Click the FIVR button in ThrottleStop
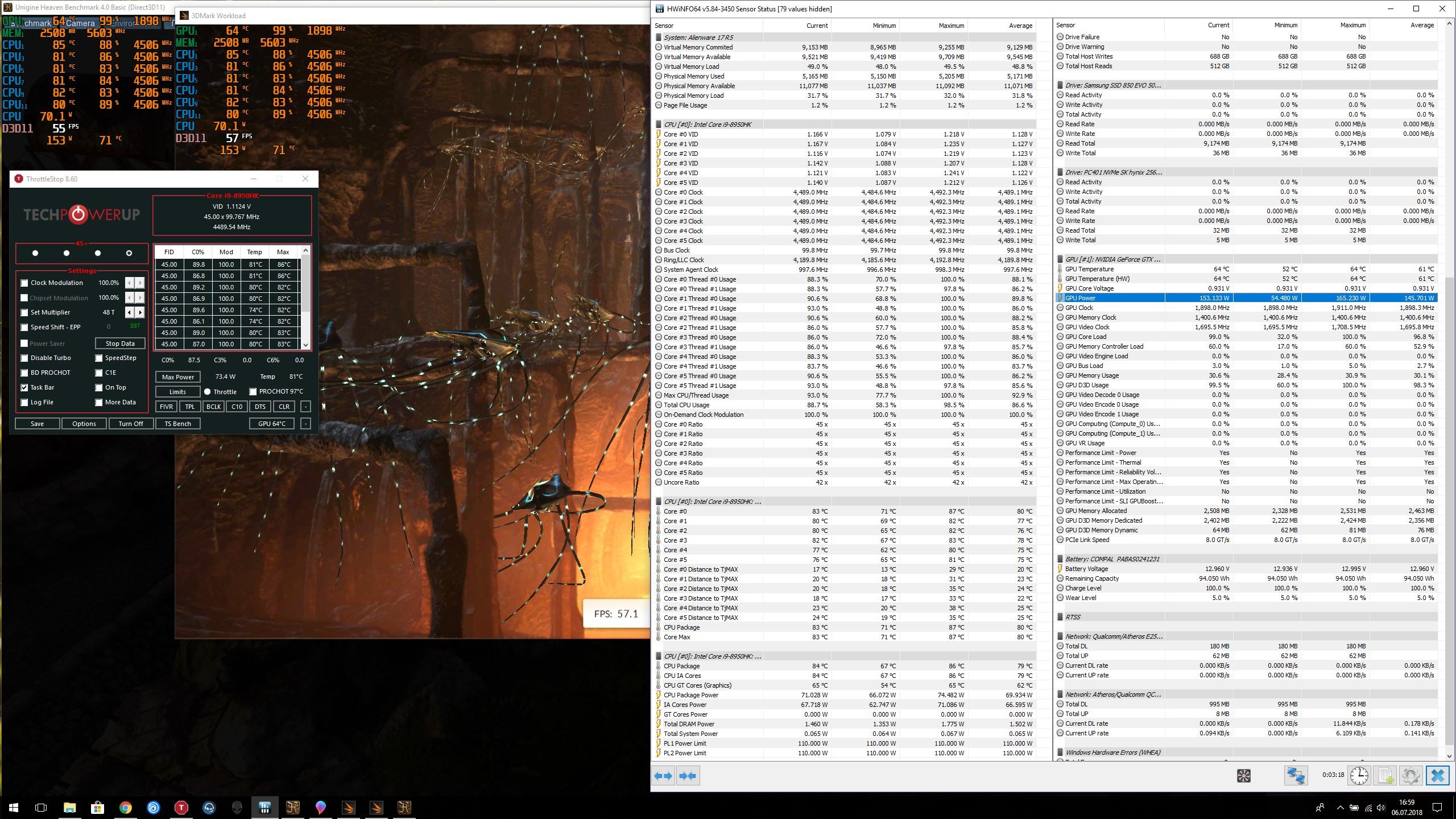Screen dimensions: 1456x819 tap(166, 407)
